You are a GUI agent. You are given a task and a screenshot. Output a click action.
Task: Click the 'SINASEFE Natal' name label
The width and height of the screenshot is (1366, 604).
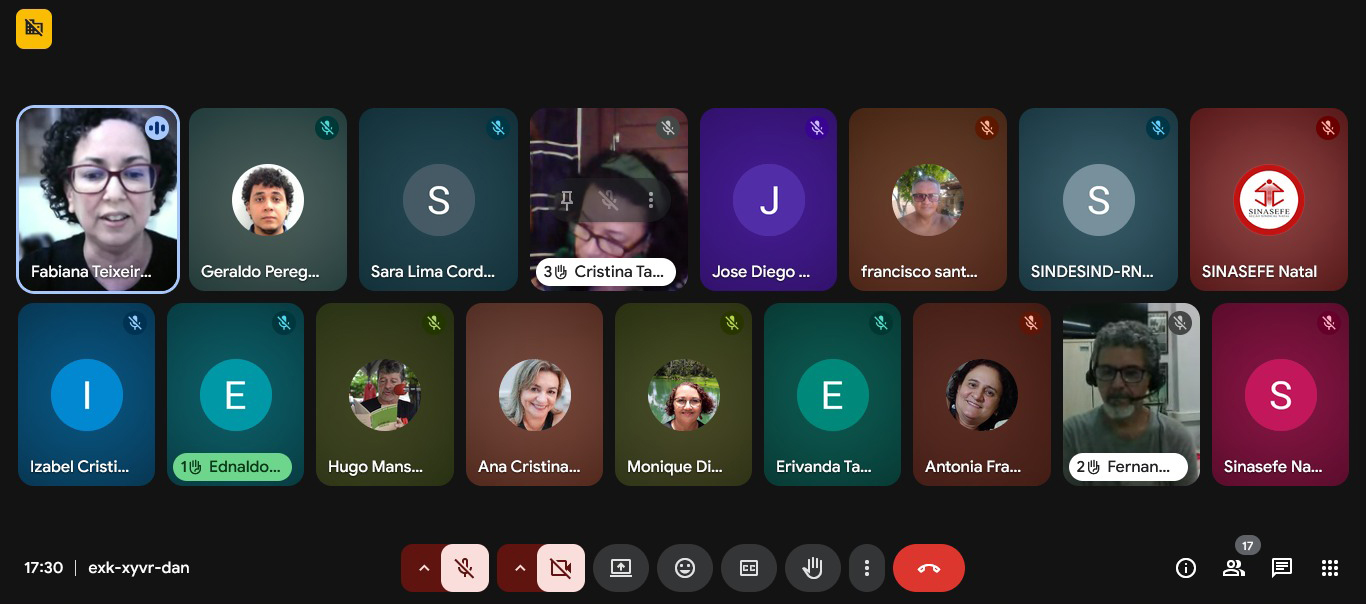(x=1259, y=272)
